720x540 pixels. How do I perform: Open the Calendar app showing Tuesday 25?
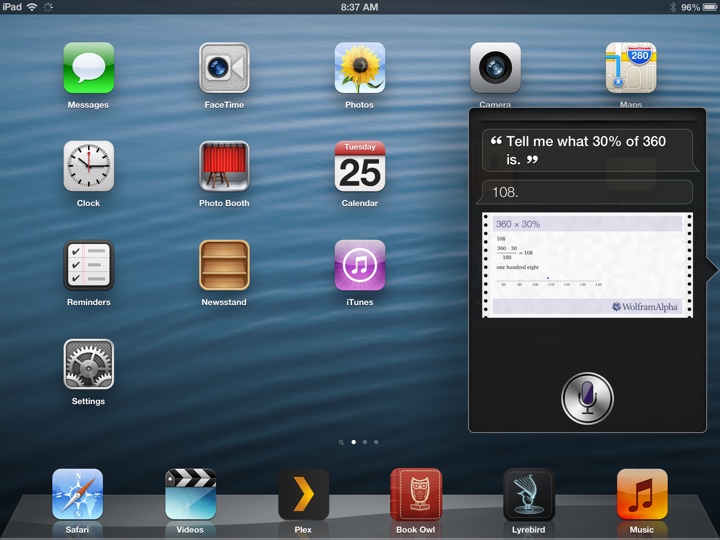360,166
